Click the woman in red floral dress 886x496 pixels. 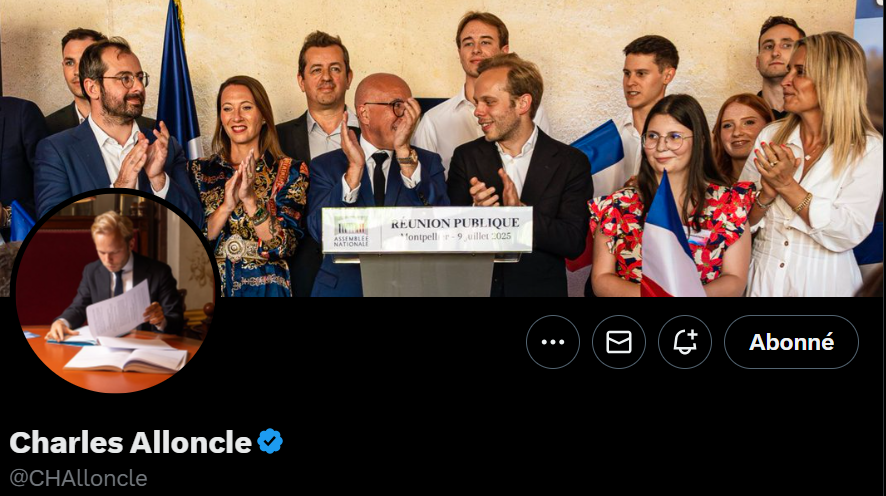(672, 198)
